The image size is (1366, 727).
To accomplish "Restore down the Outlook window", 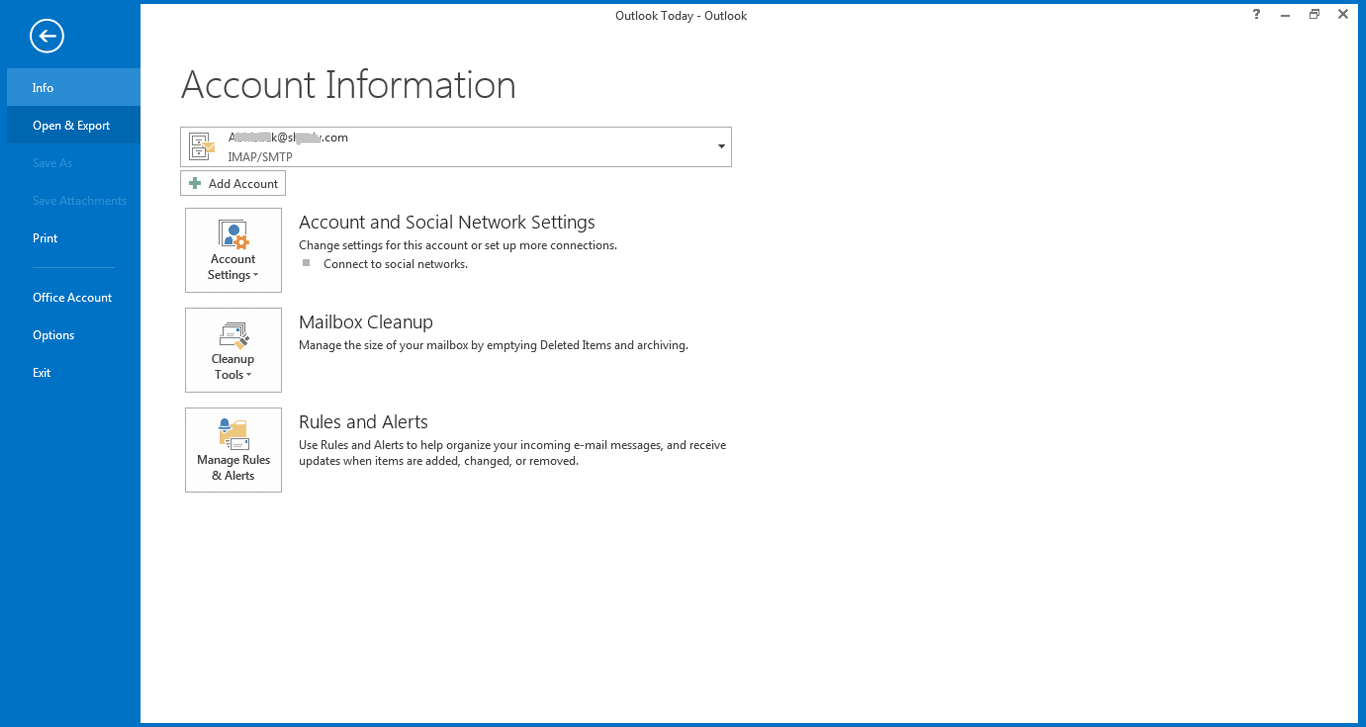I will (1314, 14).
